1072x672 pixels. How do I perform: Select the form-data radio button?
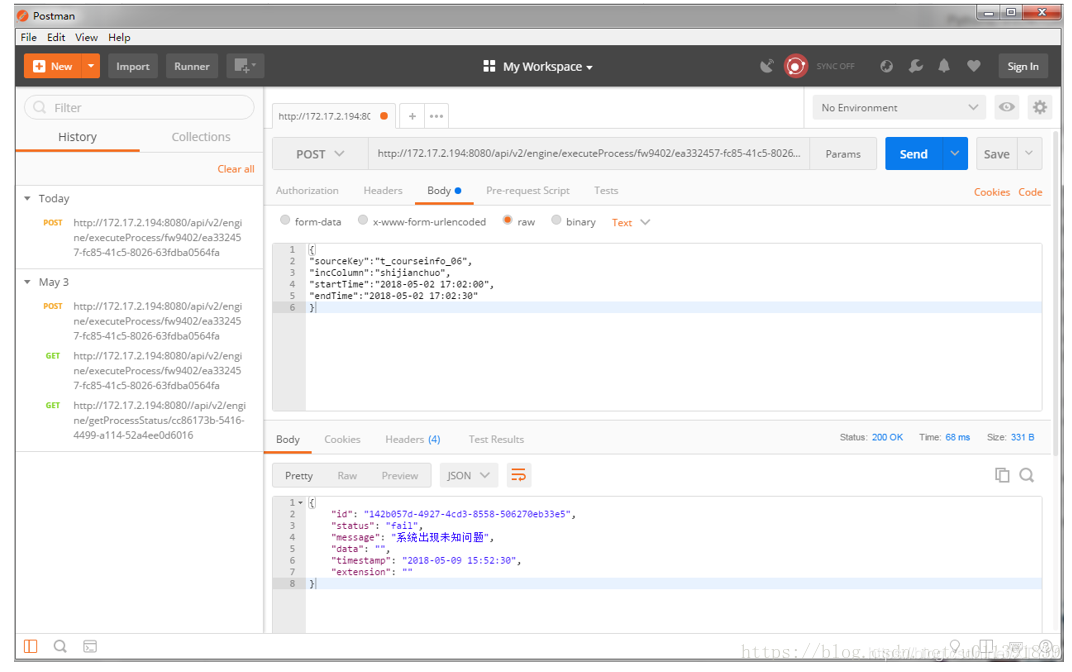click(285, 220)
